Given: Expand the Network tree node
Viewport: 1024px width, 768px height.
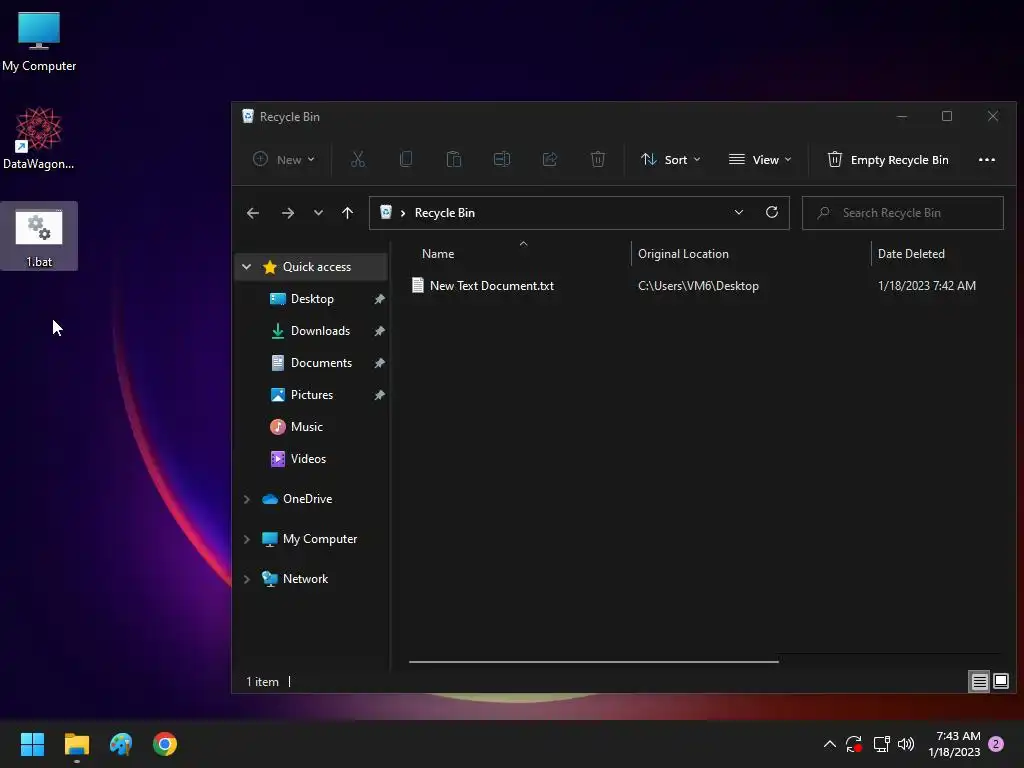Looking at the screenshot, I should pos(246,579).
